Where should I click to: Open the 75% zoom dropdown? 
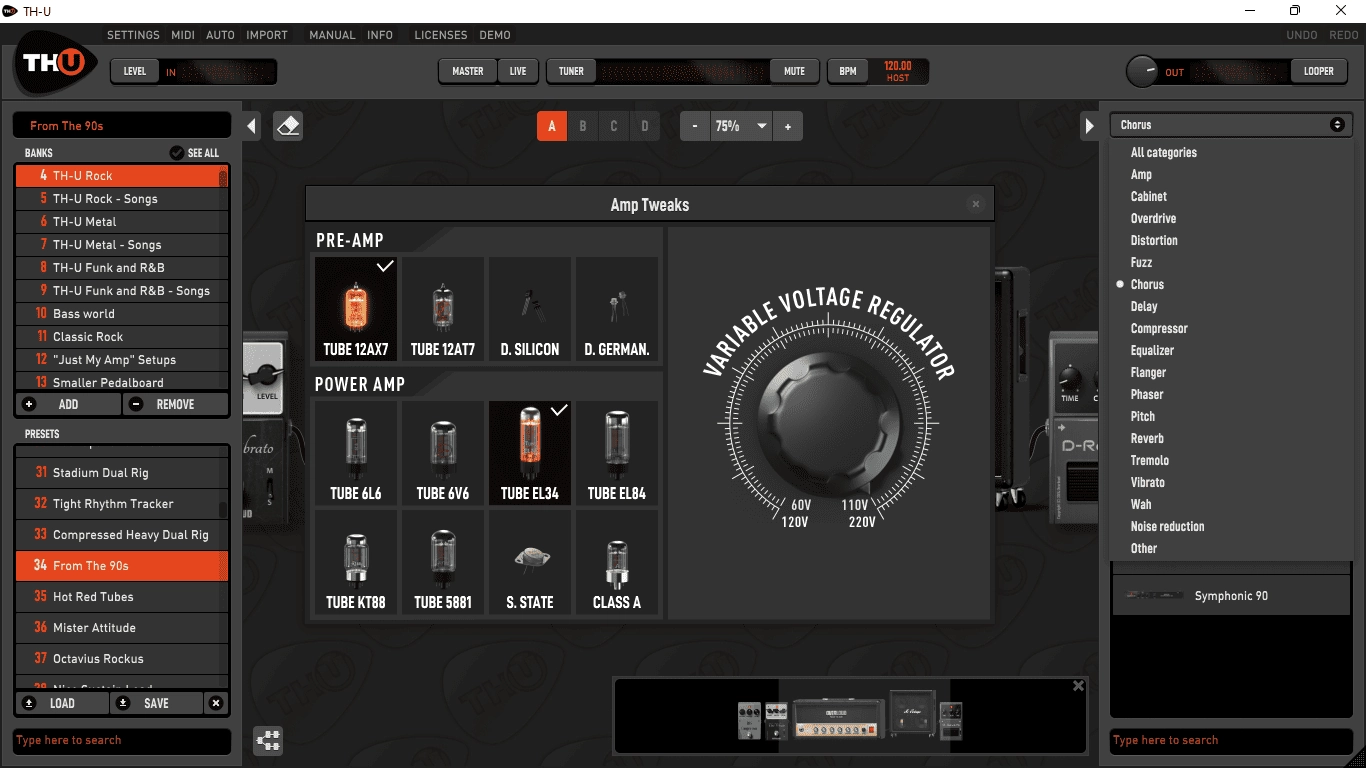(x=741, y=126)
